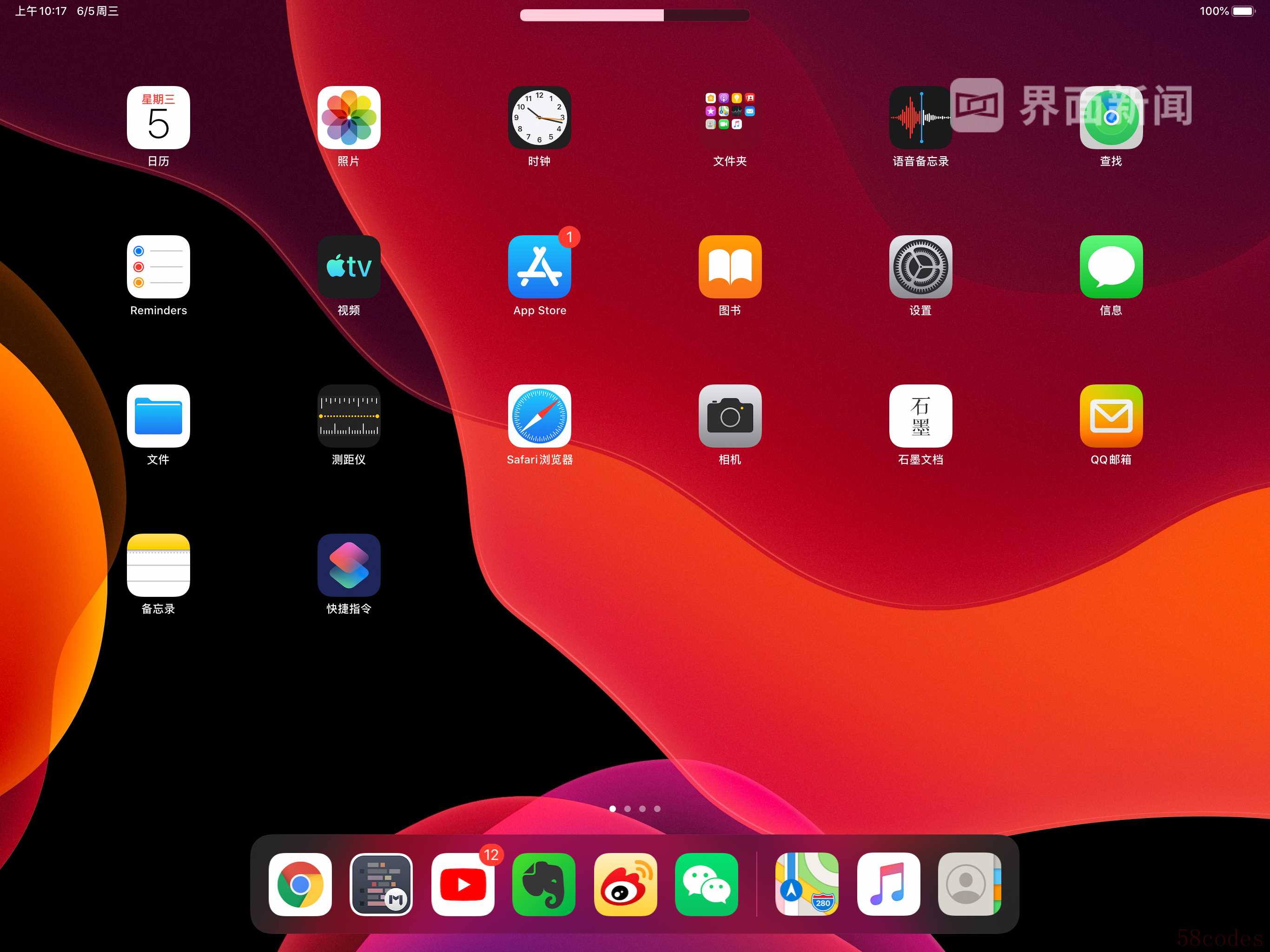This screenshot has width=1270, height=952.
Task: Open the Reminders app
Action: point(159,267)
